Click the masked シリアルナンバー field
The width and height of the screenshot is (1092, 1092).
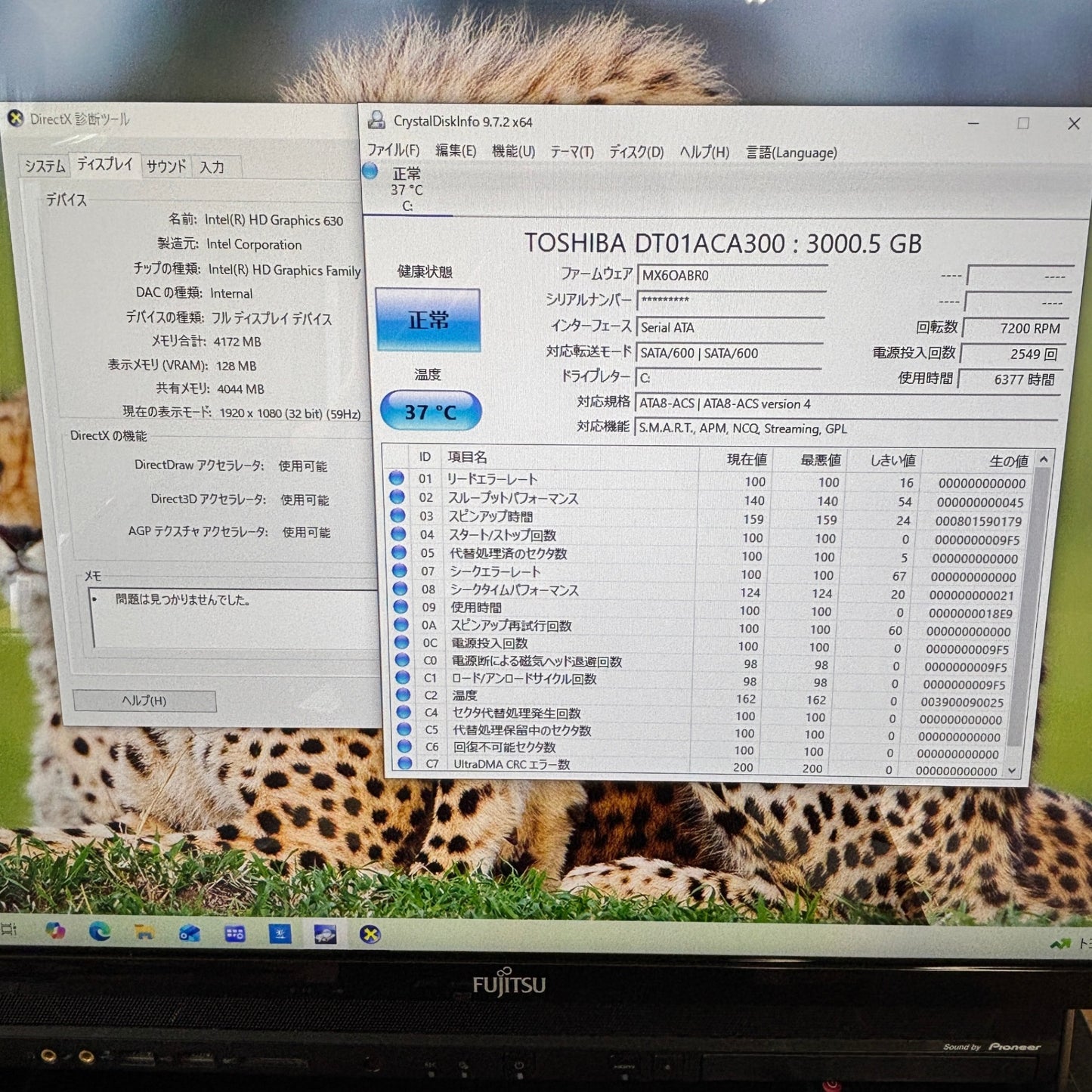tap(732, 301)
